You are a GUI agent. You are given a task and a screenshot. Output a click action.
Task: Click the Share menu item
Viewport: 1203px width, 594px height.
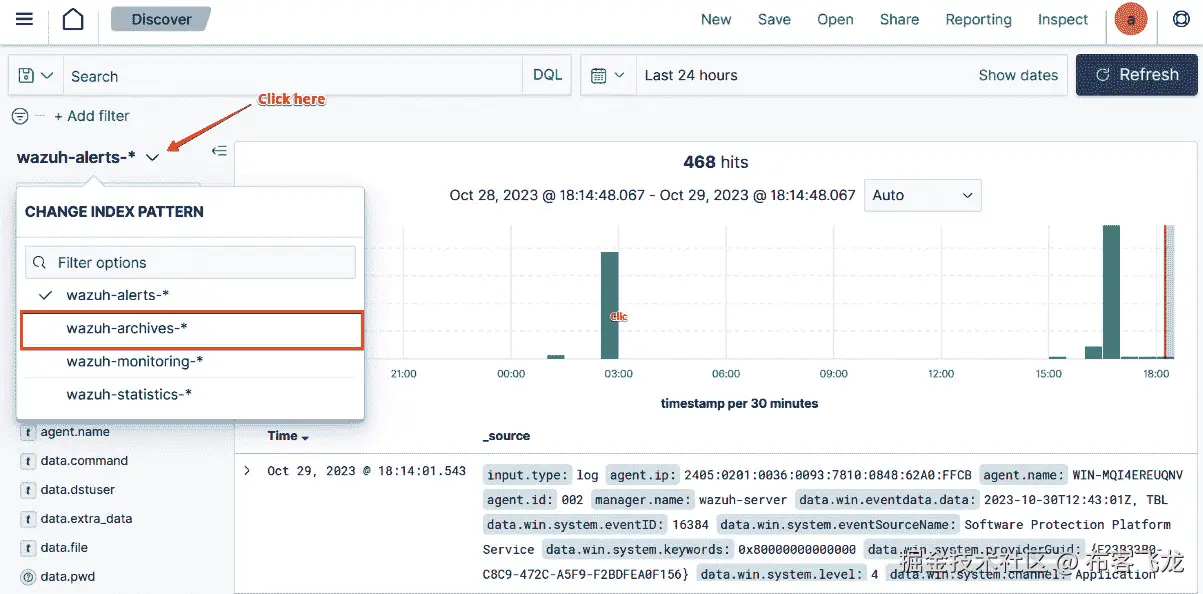(899, 19)
